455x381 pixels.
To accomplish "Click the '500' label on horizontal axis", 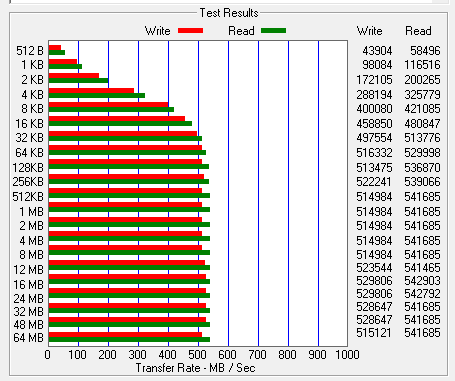I will pyautogui.click(x=198, y=355).
